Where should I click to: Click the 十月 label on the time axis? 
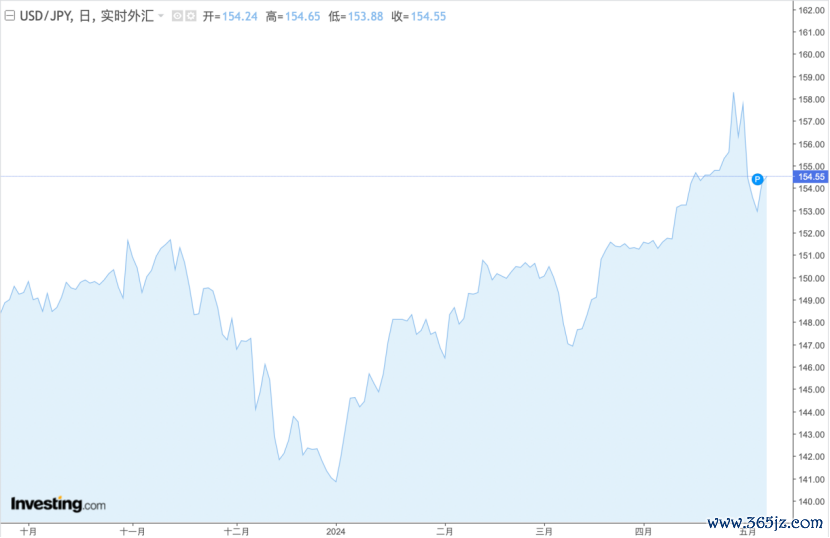click(28, 530)
